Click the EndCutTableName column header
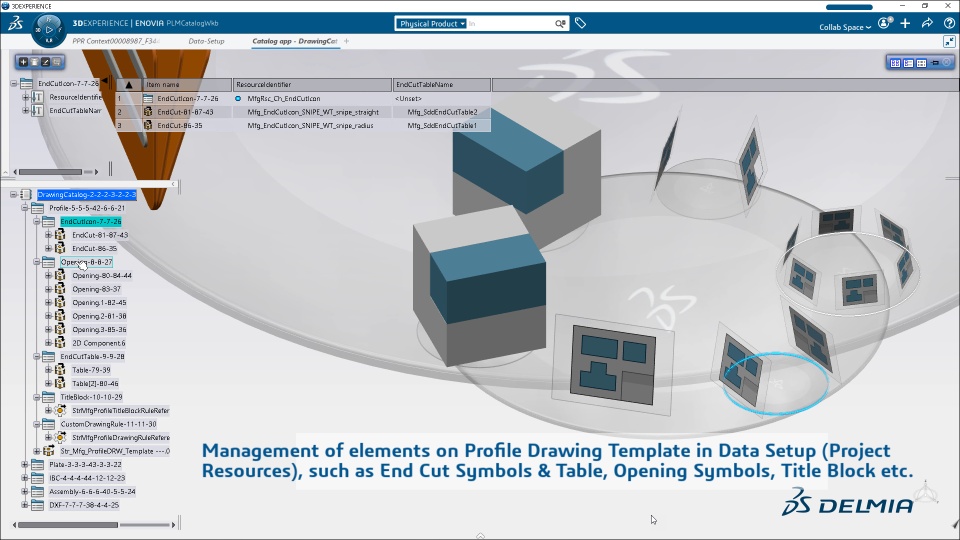The image size is (960, 540). coord(441,84)
